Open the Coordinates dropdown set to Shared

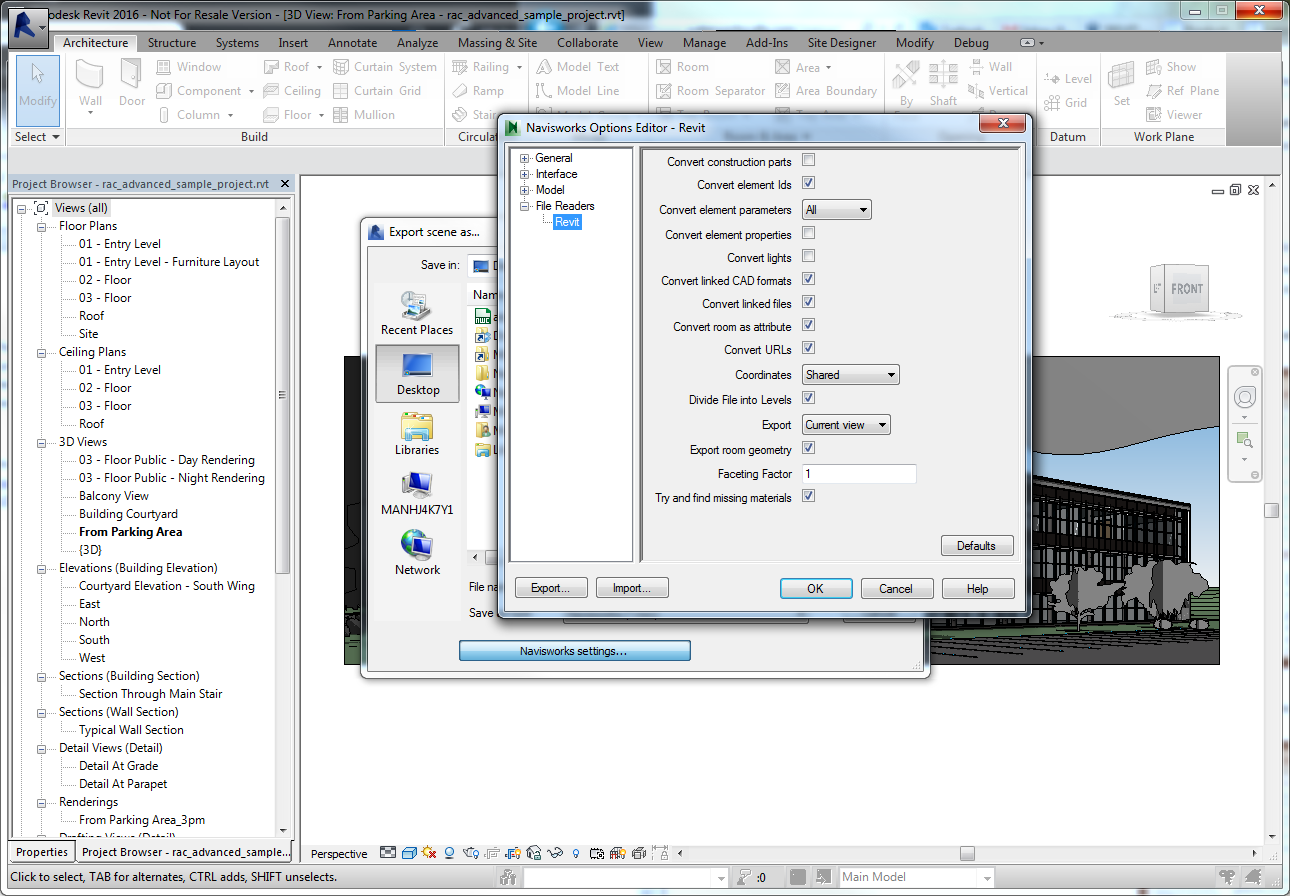coord(850,374)
